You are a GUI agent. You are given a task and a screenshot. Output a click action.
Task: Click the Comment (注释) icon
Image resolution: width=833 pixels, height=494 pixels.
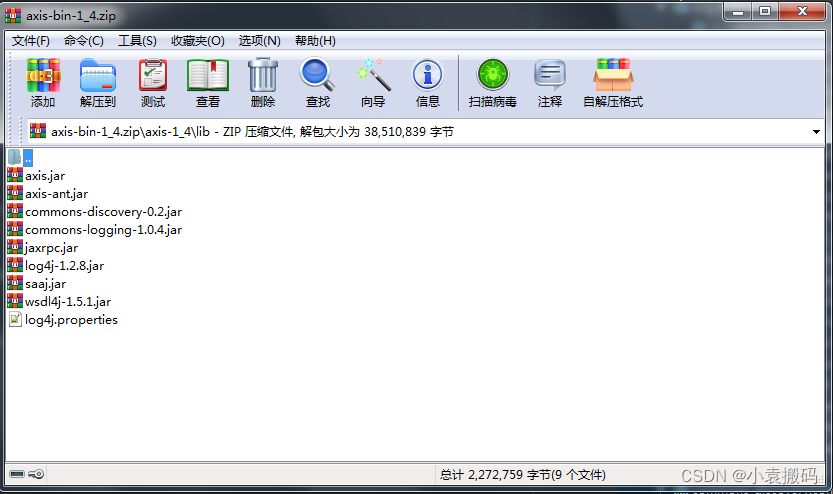coord(550,75)
